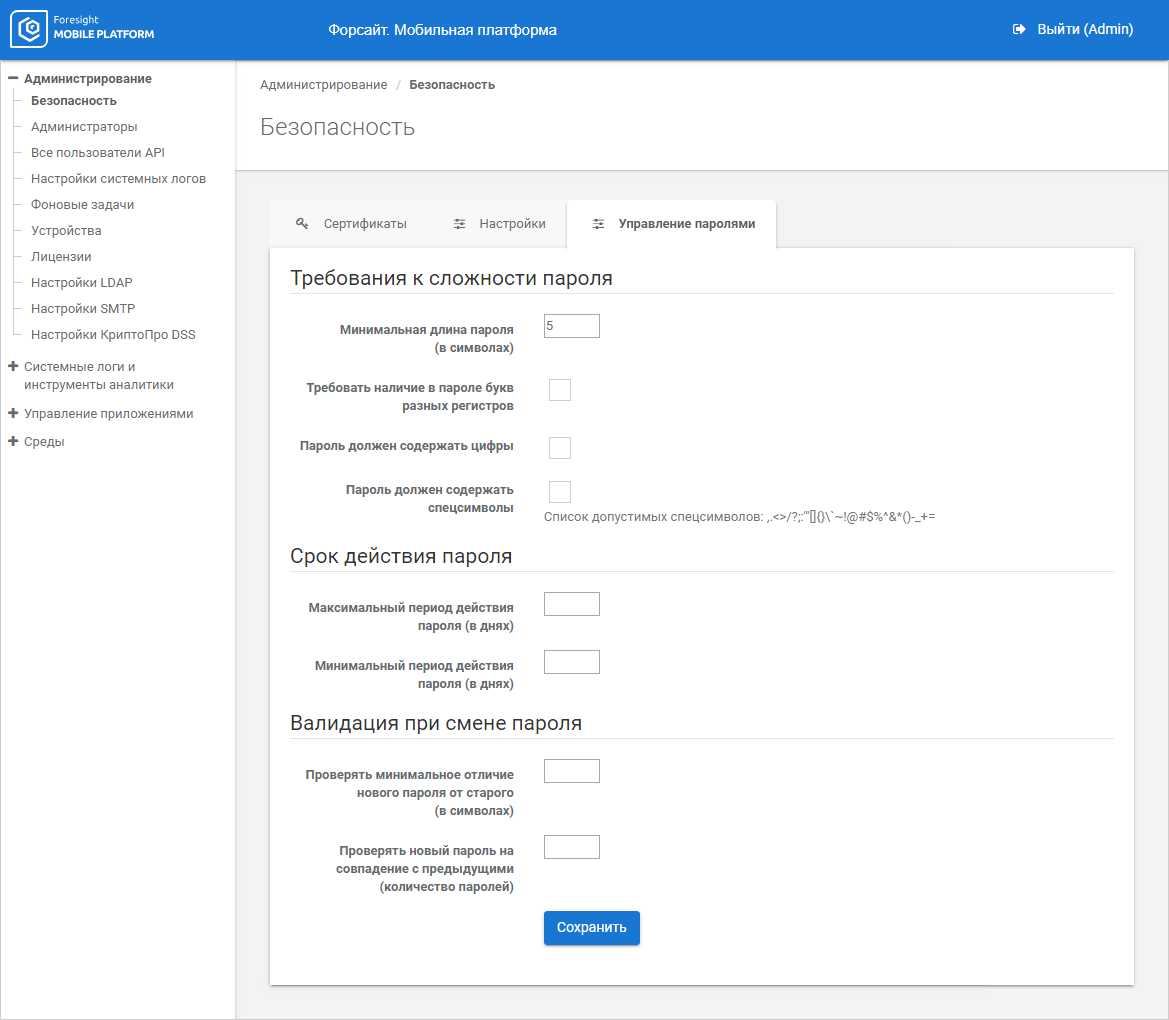Open Настройки LDAP in sidebar
This screenshot has height=1020, width=1169.
pos(81,283)
